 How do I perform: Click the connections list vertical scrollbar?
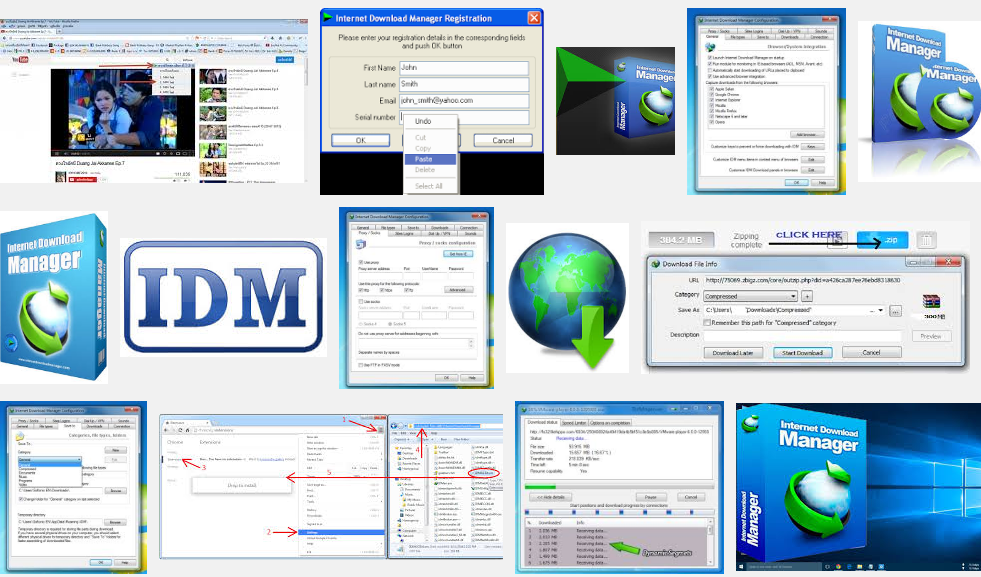(709, 541)
